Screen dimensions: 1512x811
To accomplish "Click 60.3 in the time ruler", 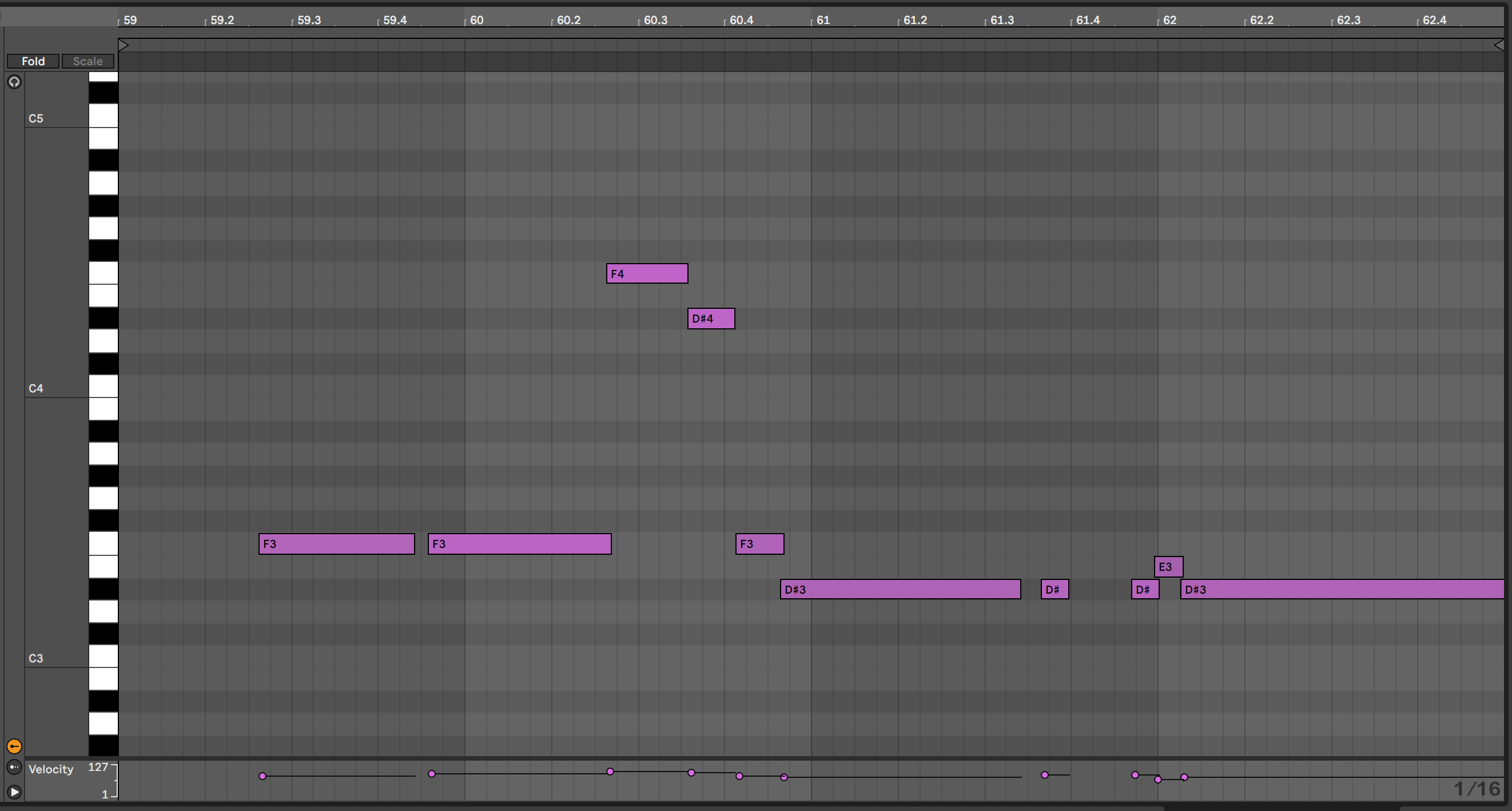I will coord(655,20).
